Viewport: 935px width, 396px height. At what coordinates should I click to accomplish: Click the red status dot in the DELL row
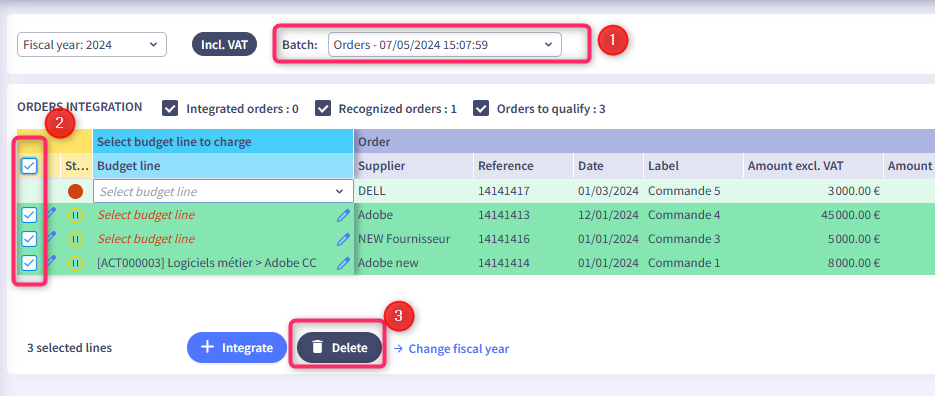pos(76,191)
